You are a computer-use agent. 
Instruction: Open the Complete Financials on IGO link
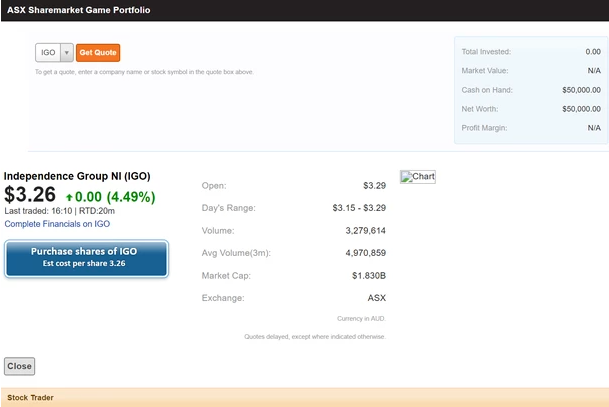pos(57,224)
